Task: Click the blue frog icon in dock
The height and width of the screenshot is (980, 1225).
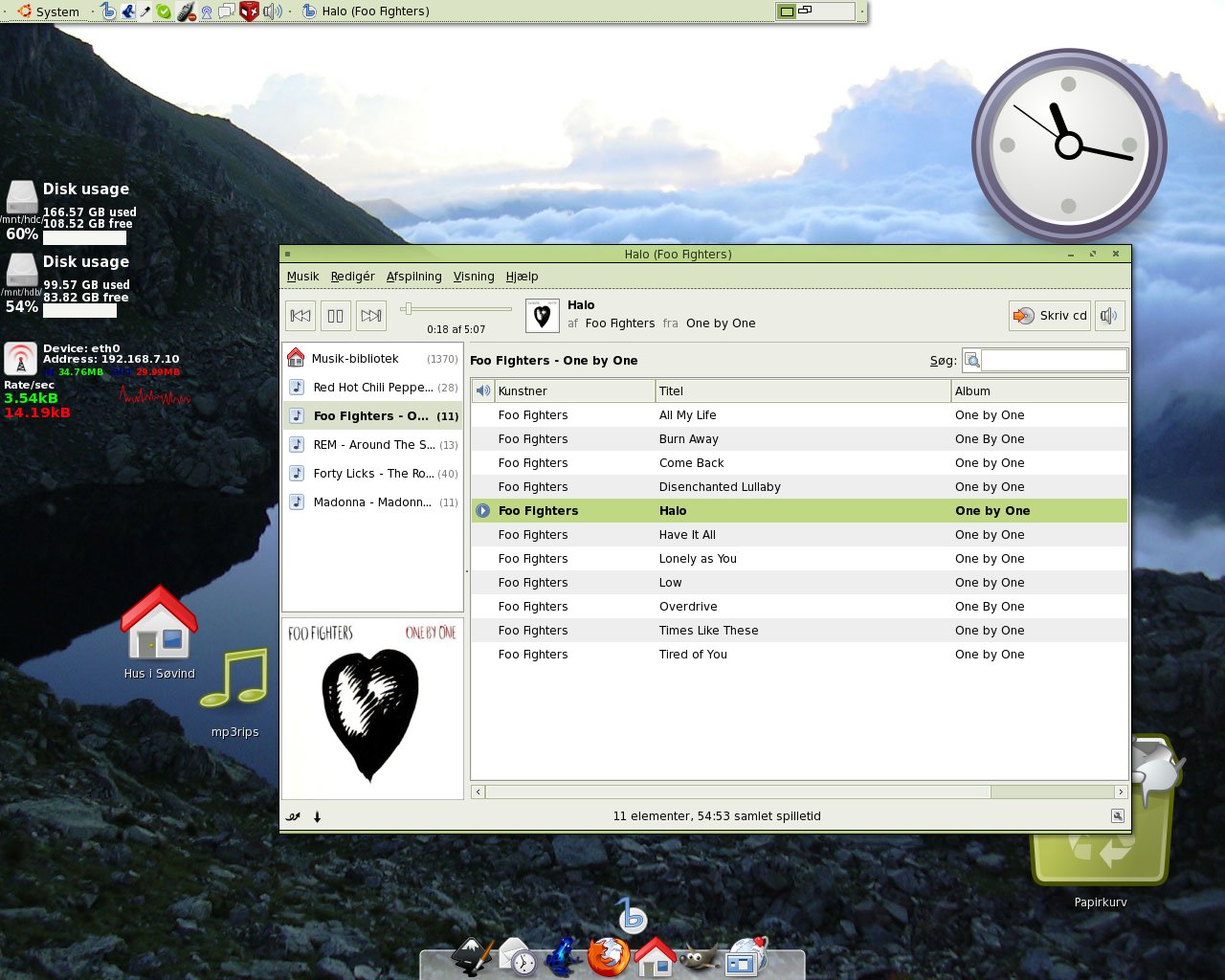Action: [x=564, y=956]
